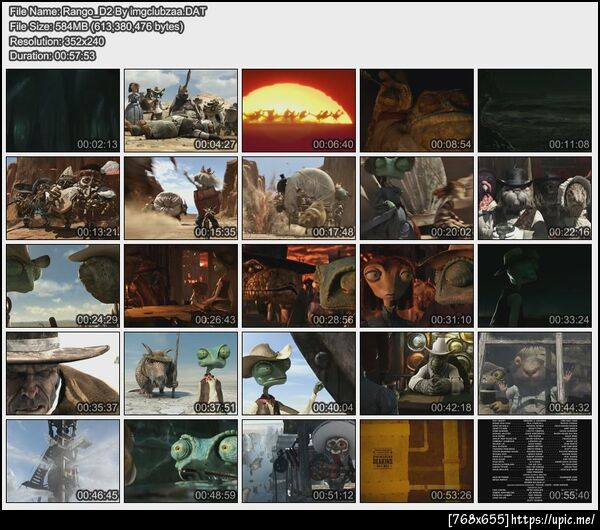Click the File Name Rango_D2 text
600x530 pixels.
point(108,12)
